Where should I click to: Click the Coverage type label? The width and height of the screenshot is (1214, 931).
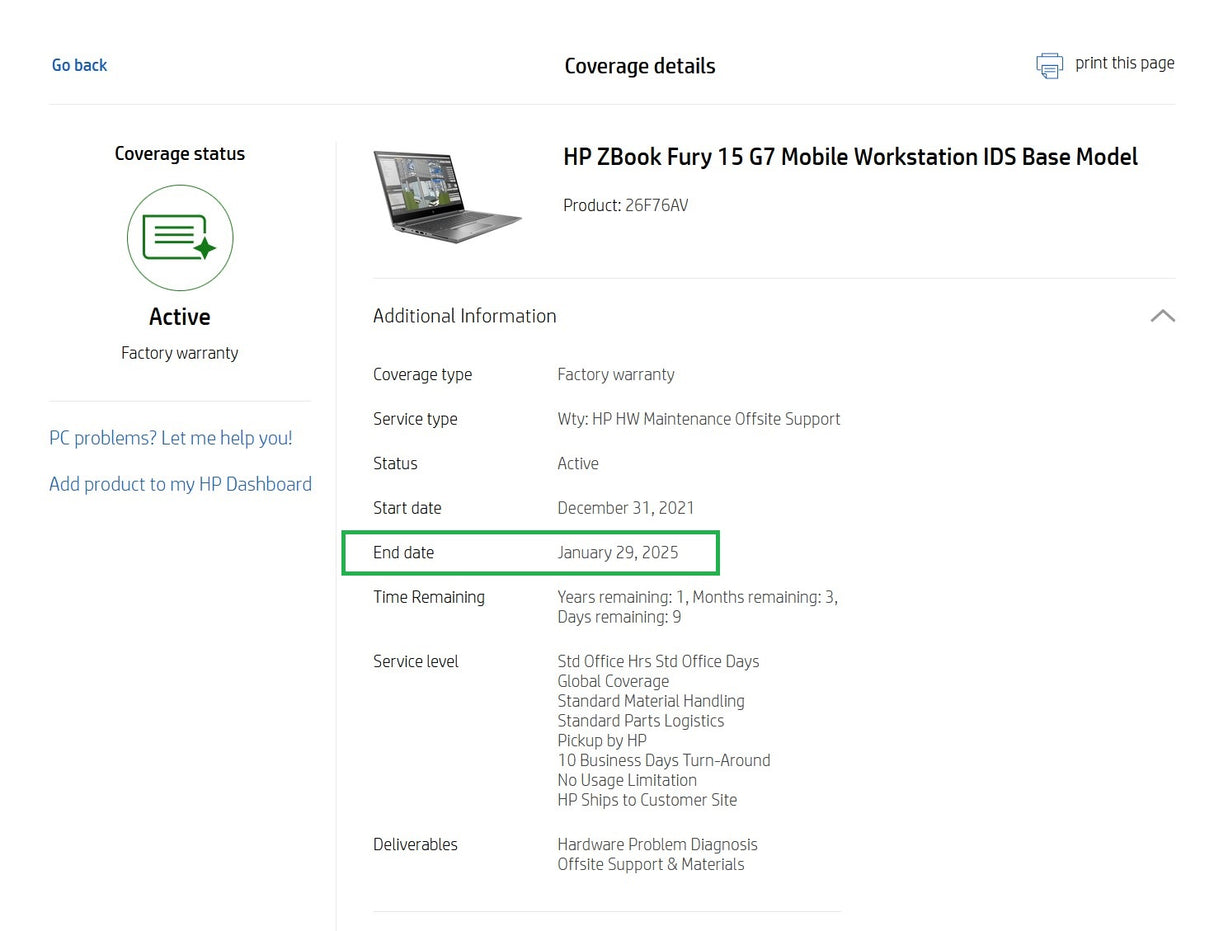pyautogui.click(x=422, y=375)
